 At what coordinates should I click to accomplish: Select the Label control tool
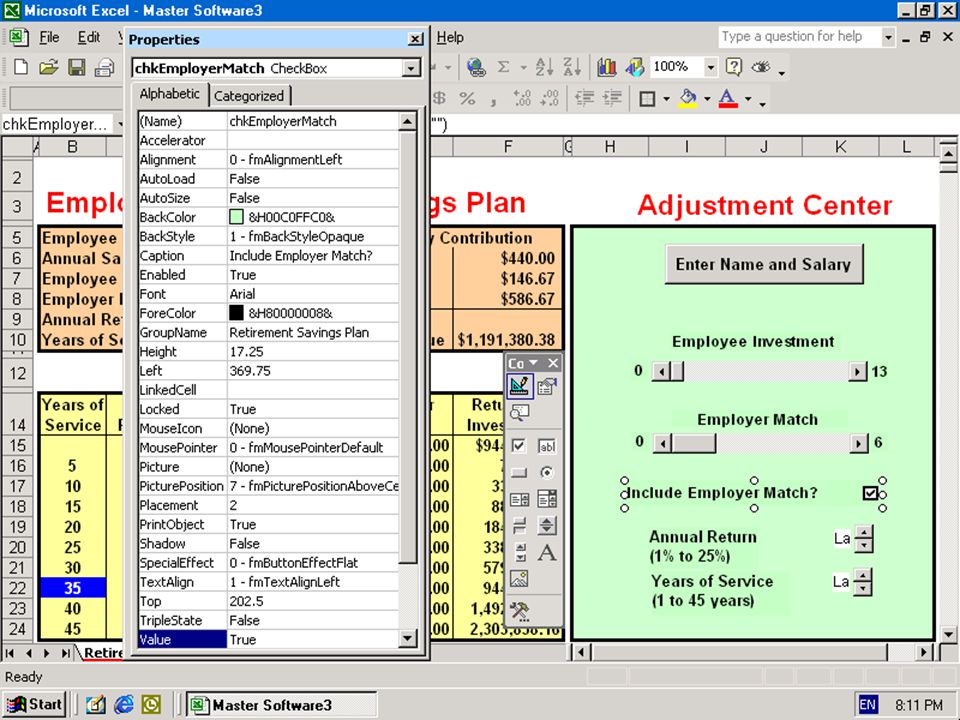(x=547, y=552)
